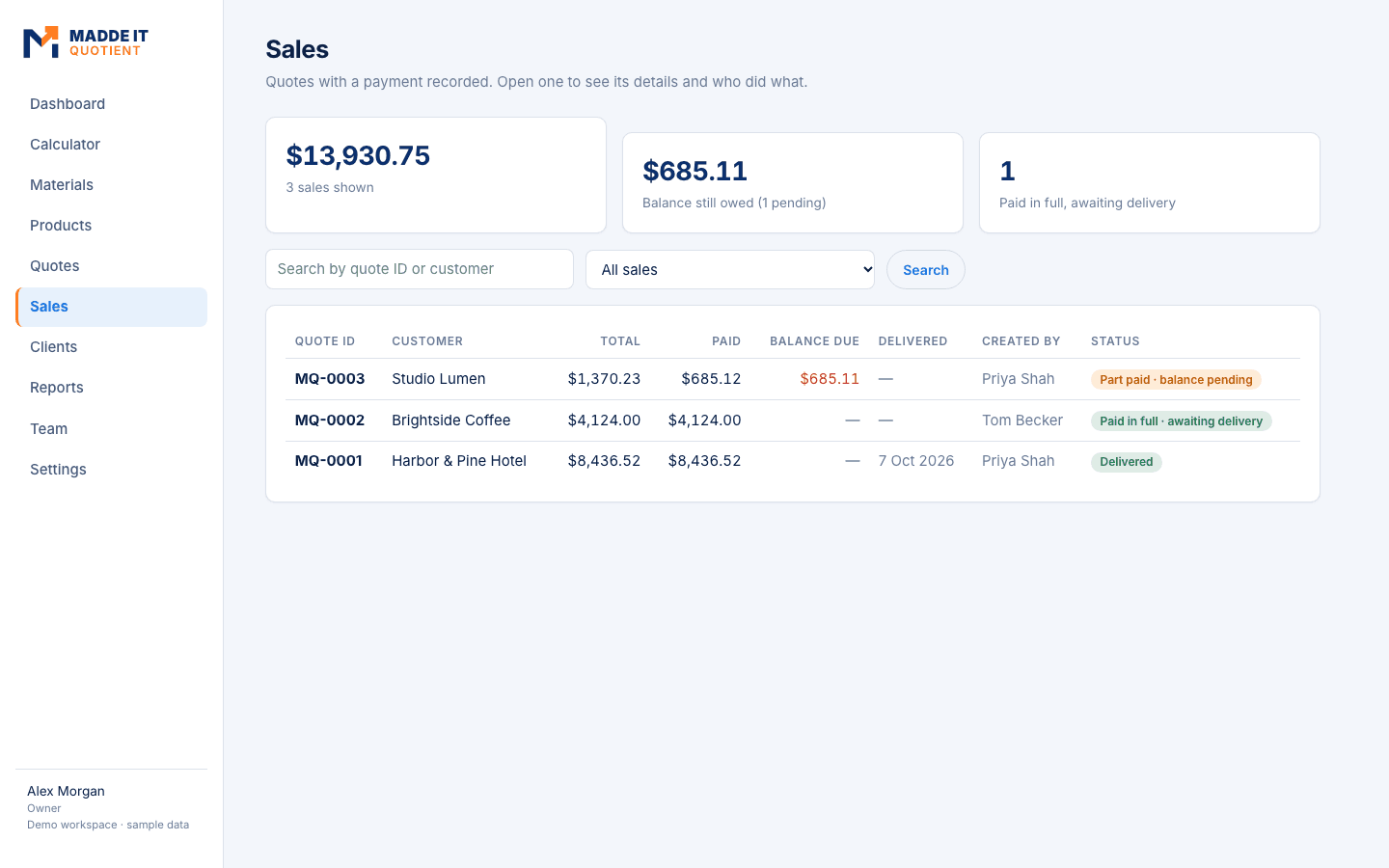The image size is (1389, 868).
Task: Go to the Calculator section
Action: (111, 145)
